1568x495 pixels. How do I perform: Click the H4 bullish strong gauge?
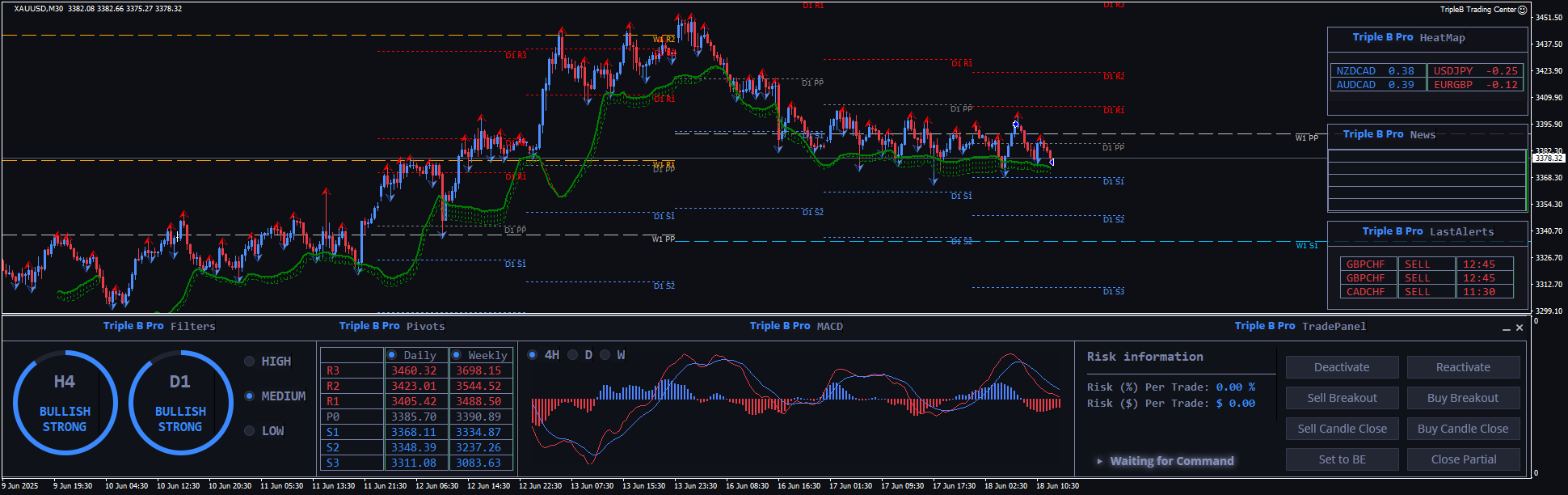65,403
